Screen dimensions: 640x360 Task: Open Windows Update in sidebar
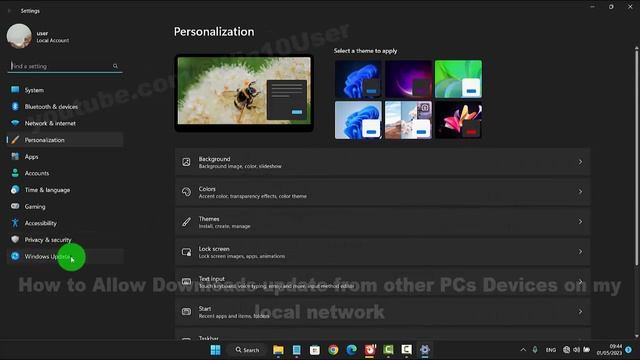[x=65, y=256]
